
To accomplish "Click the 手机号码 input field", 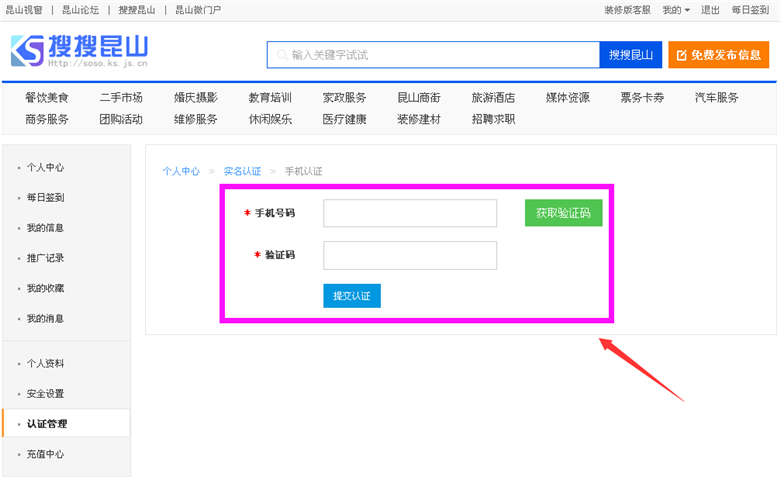I will (410, 213).
